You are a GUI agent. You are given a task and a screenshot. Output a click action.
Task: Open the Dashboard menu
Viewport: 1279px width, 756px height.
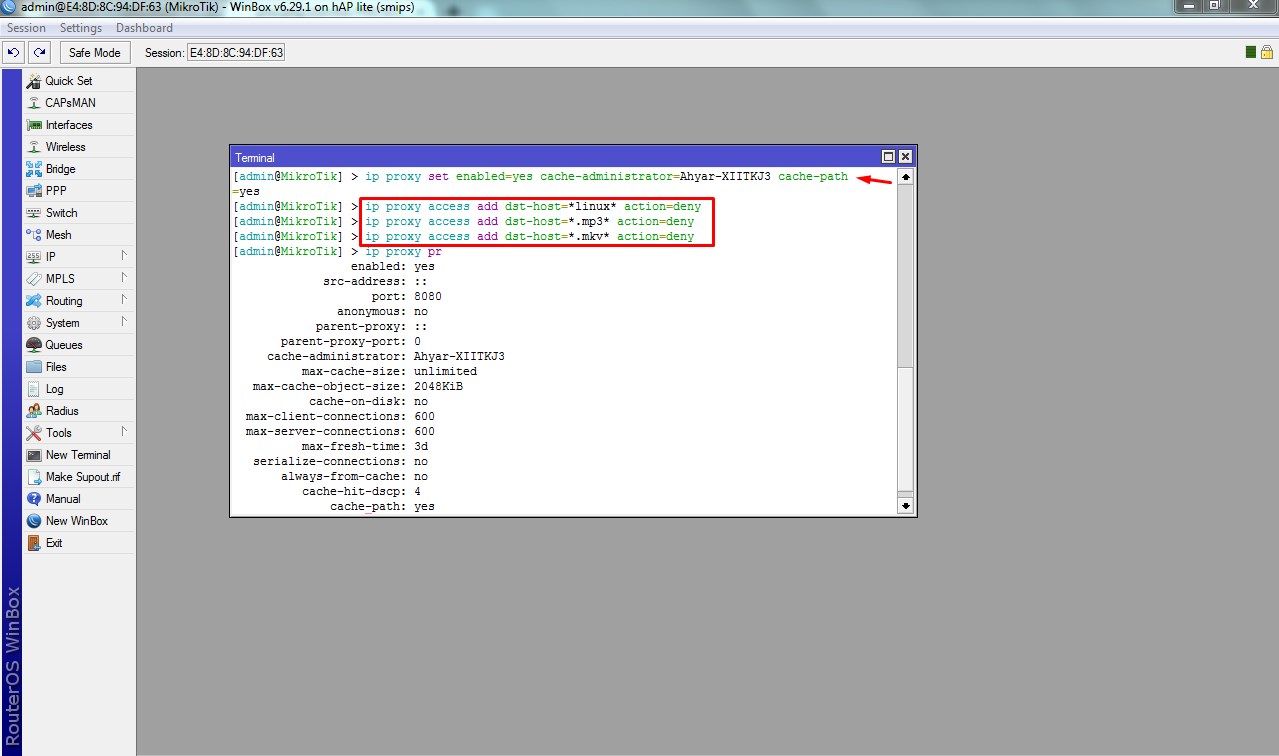click(x=144, y=28)
